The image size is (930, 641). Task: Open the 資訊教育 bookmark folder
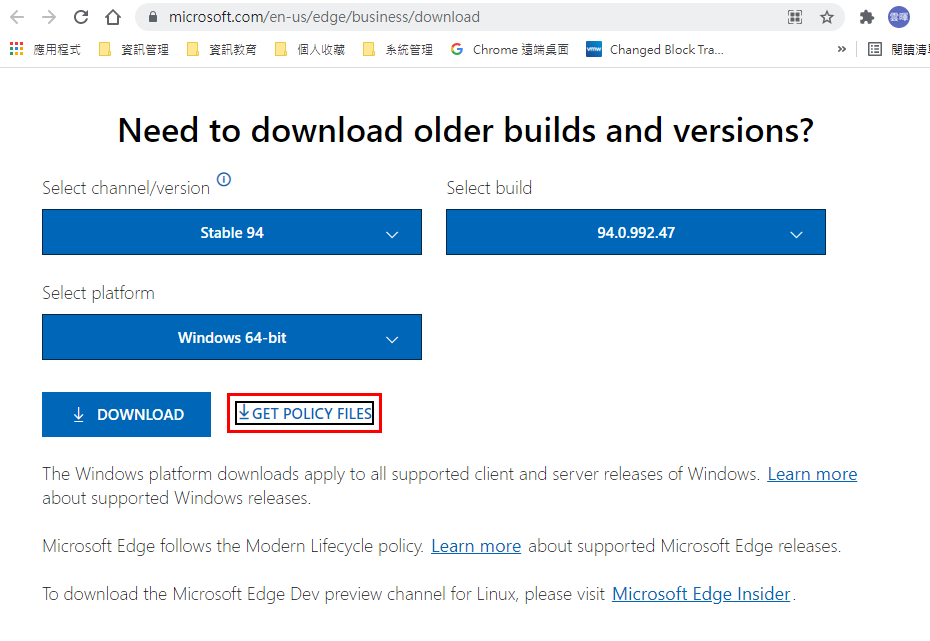(x=222, y=49)
